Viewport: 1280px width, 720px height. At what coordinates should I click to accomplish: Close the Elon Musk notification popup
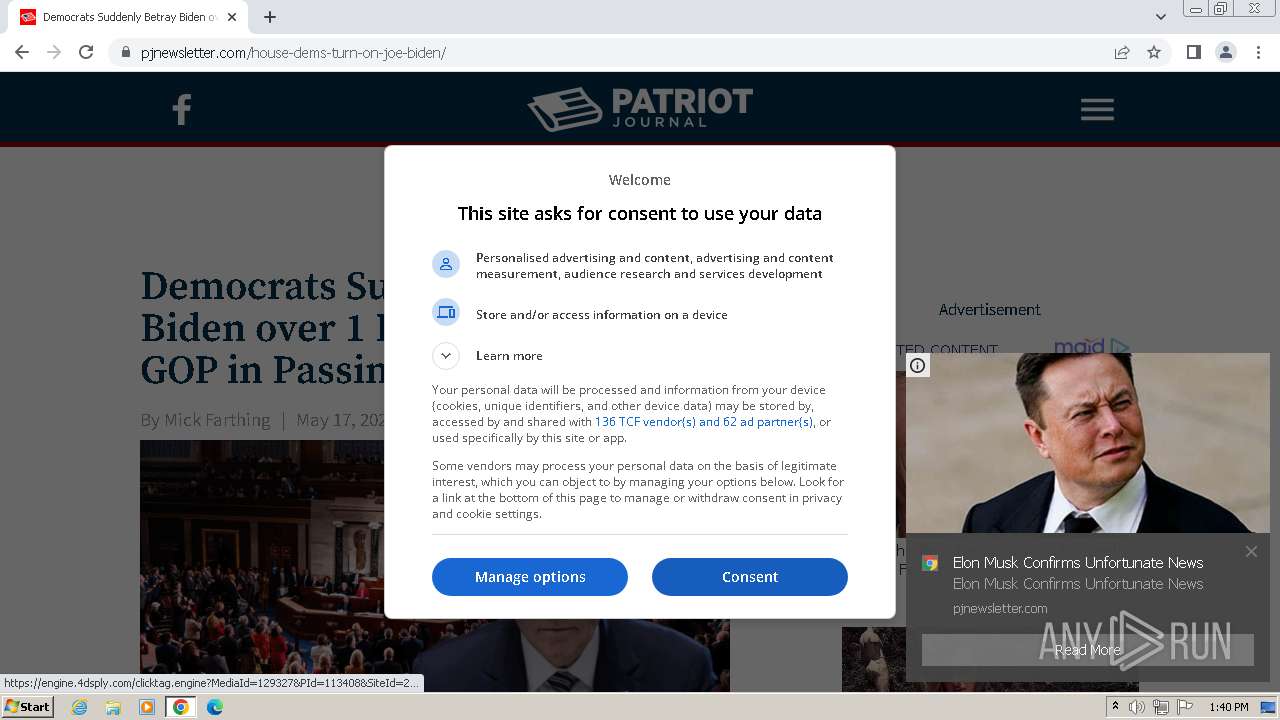[1251, 552]
